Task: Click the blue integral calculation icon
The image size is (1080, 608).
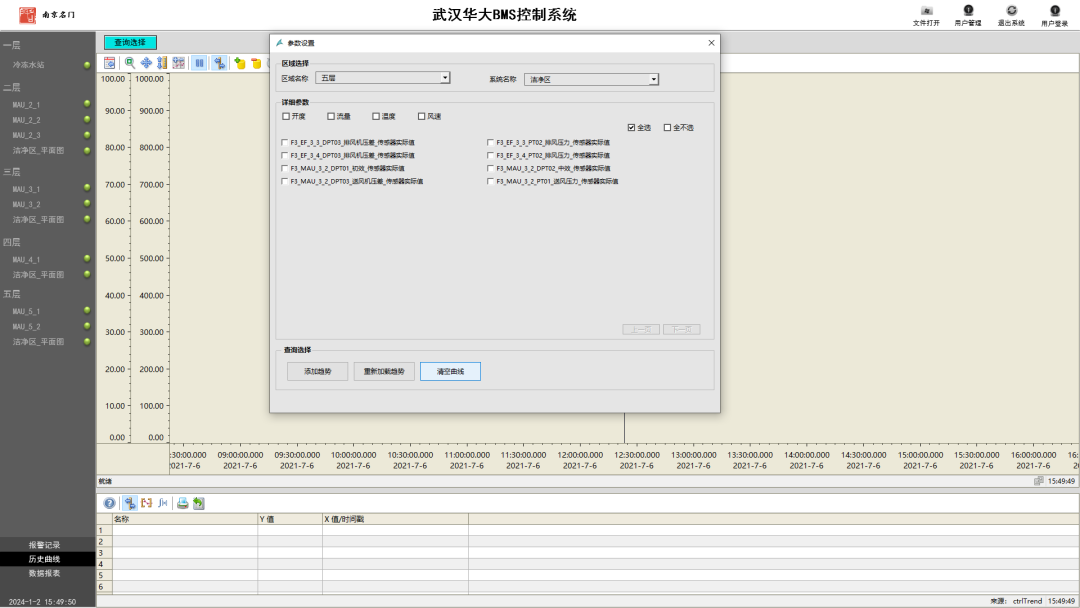Action: [x=163, y=503]
